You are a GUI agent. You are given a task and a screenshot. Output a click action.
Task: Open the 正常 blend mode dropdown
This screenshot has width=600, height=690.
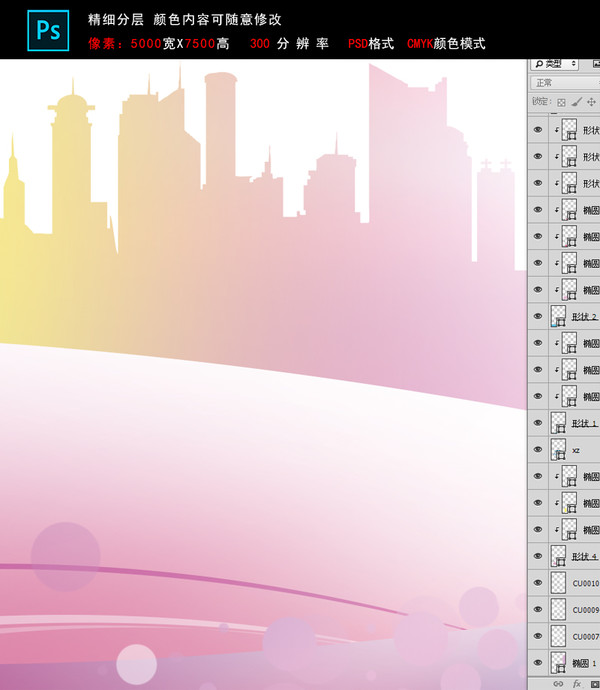[565, 83]
